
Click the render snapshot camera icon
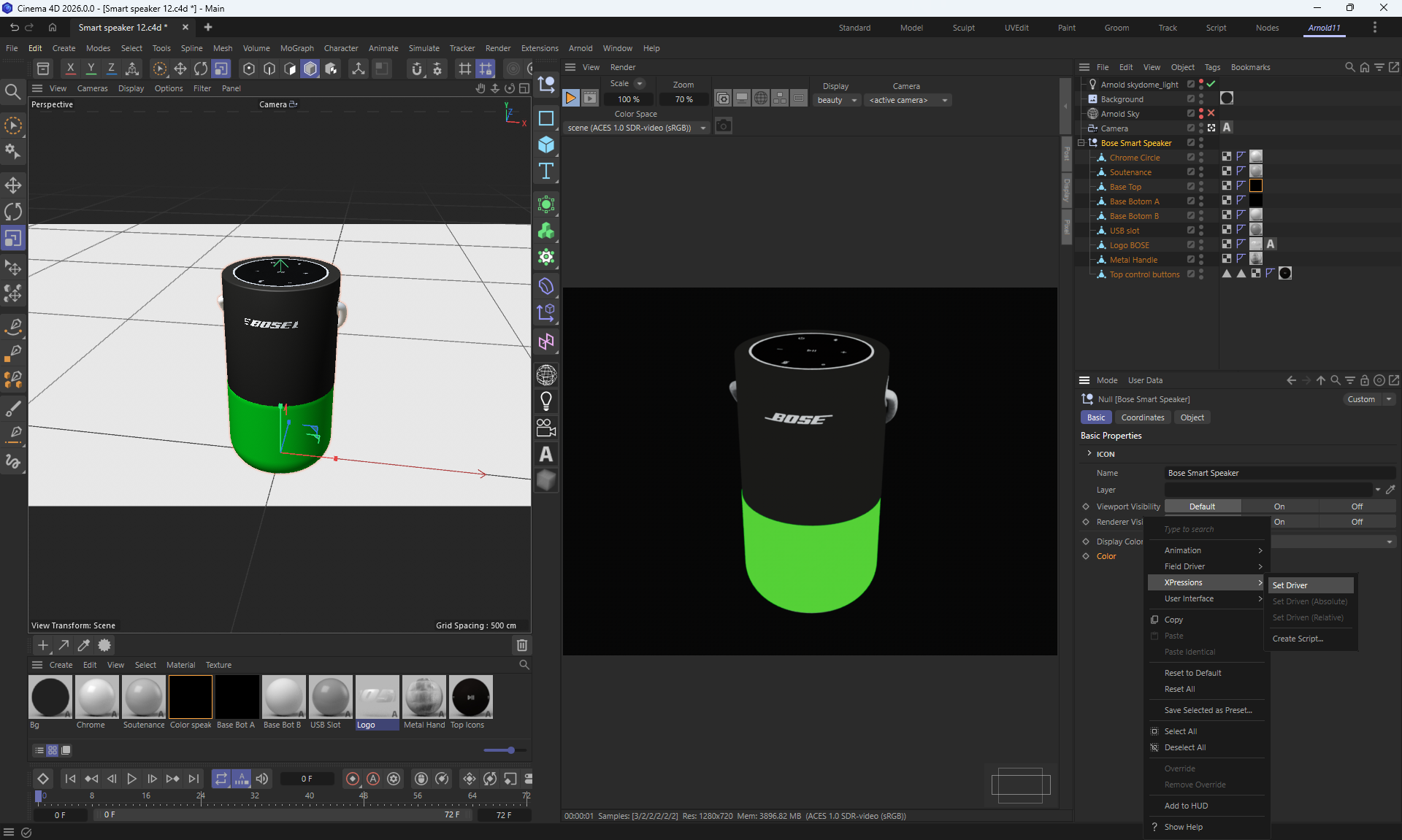pos(723,126)
